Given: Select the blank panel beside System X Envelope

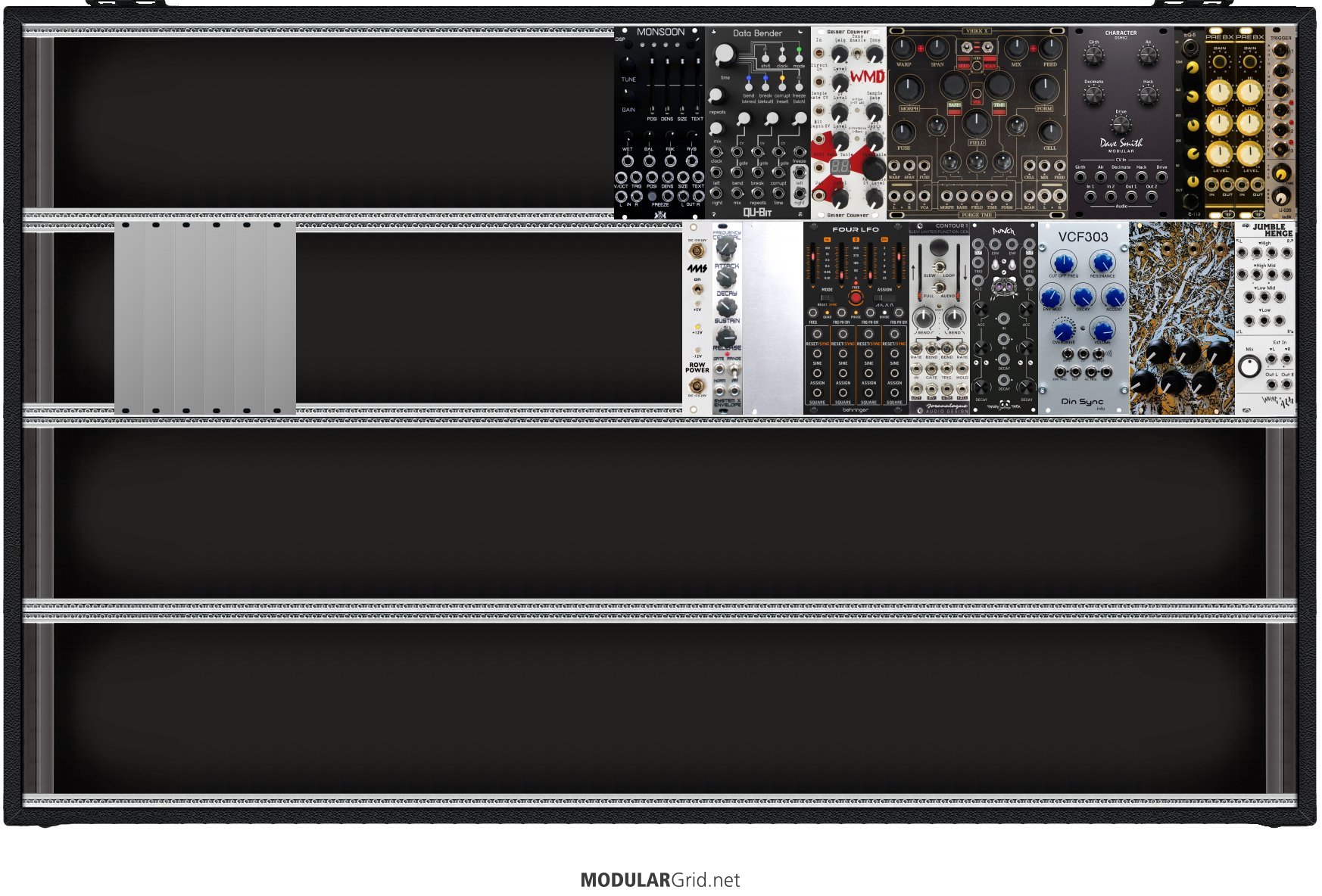Looking at the screenshot, I should pos(773,318).
